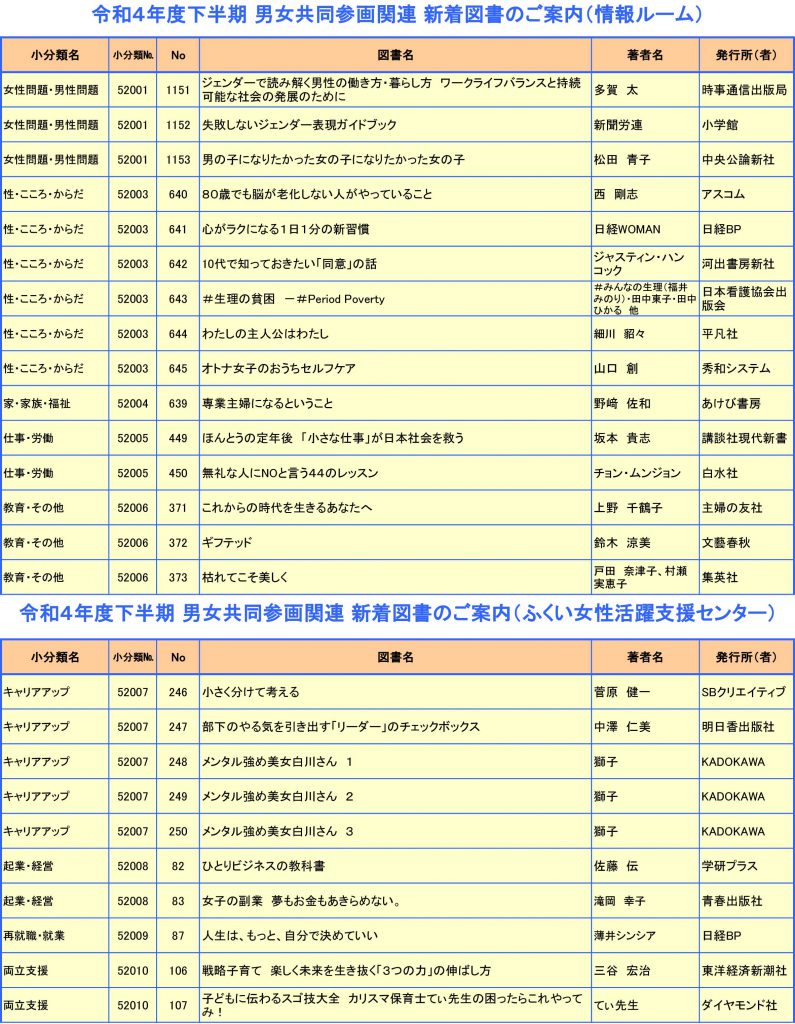Screen dimensions: 795x1024
Task: Select the title ほんとうの定年後
Action: point(247,438)
